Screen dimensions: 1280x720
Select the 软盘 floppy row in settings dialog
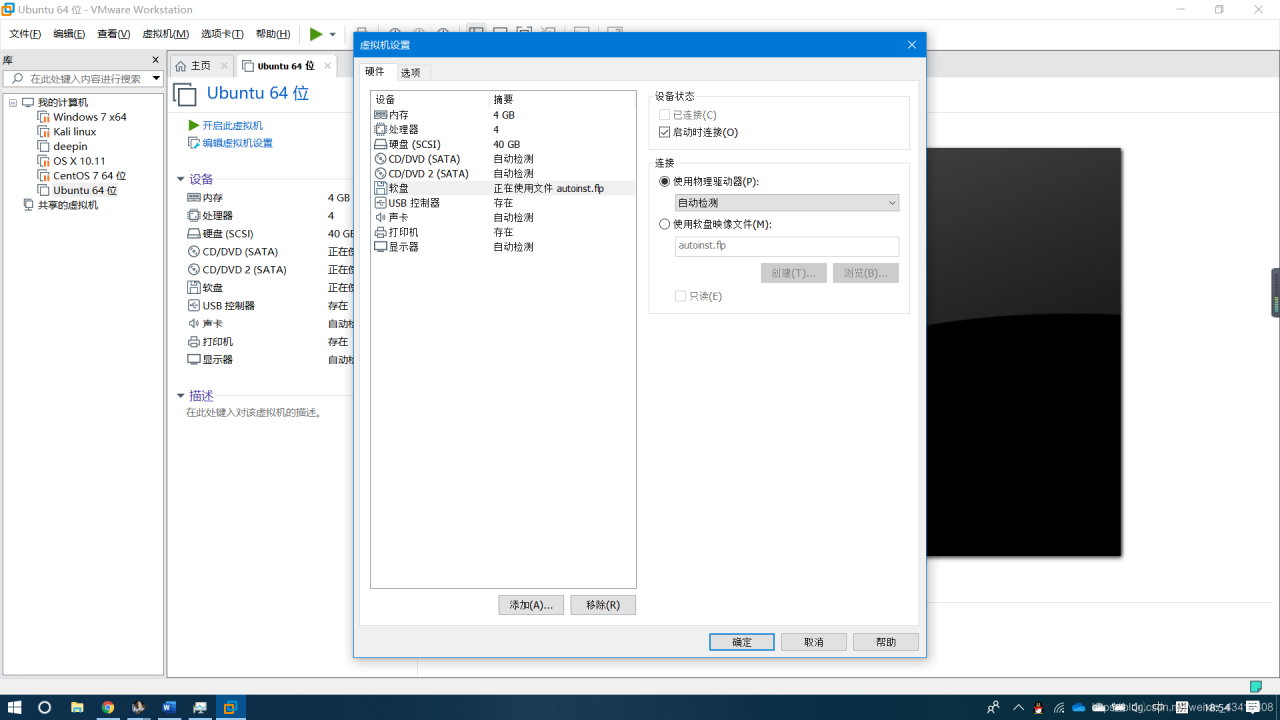tap(503, 188)
